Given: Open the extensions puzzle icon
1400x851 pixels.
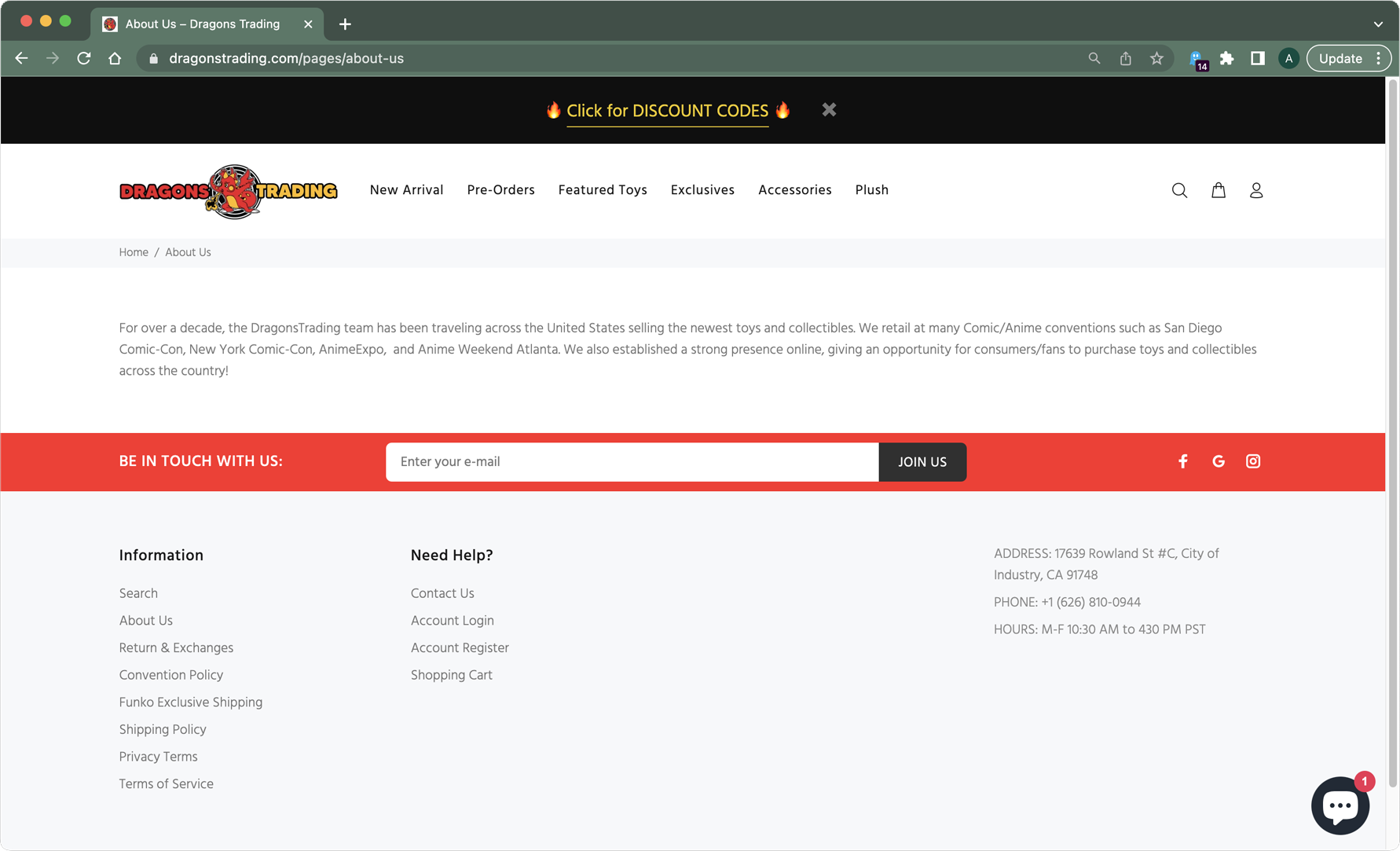Looking at the screenshot, I should click(1227, 58).
